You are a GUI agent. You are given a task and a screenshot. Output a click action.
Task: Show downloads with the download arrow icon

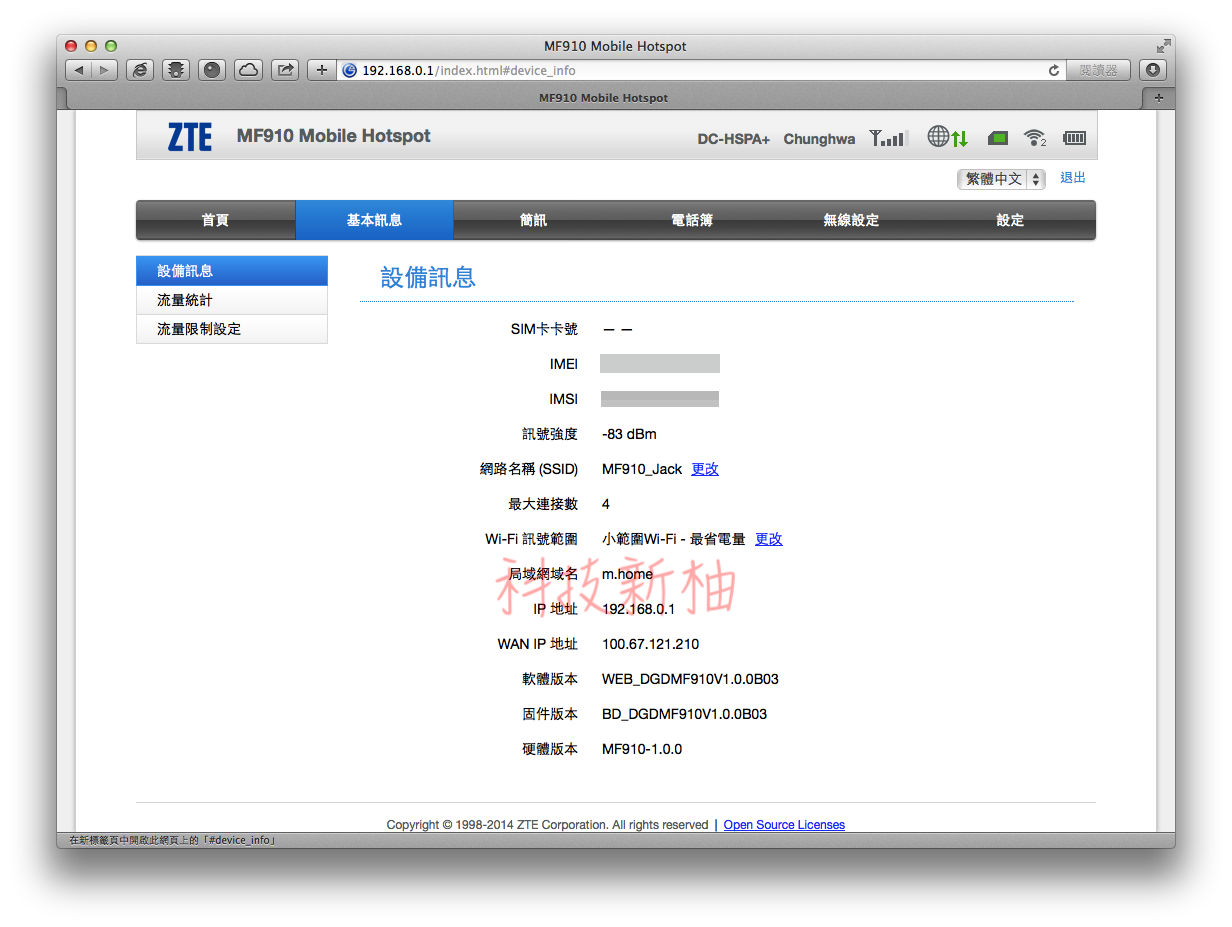coord(1153,70)
